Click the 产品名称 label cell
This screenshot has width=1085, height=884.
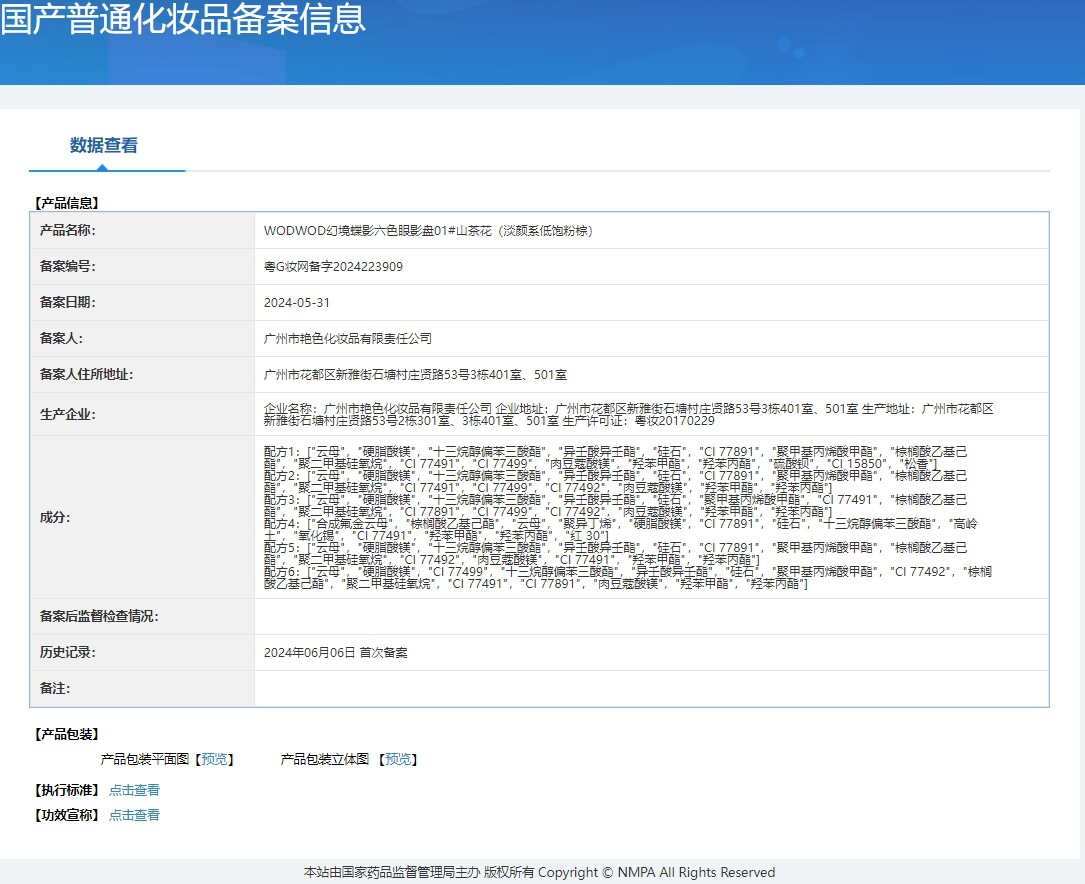(x=142, y=230)
